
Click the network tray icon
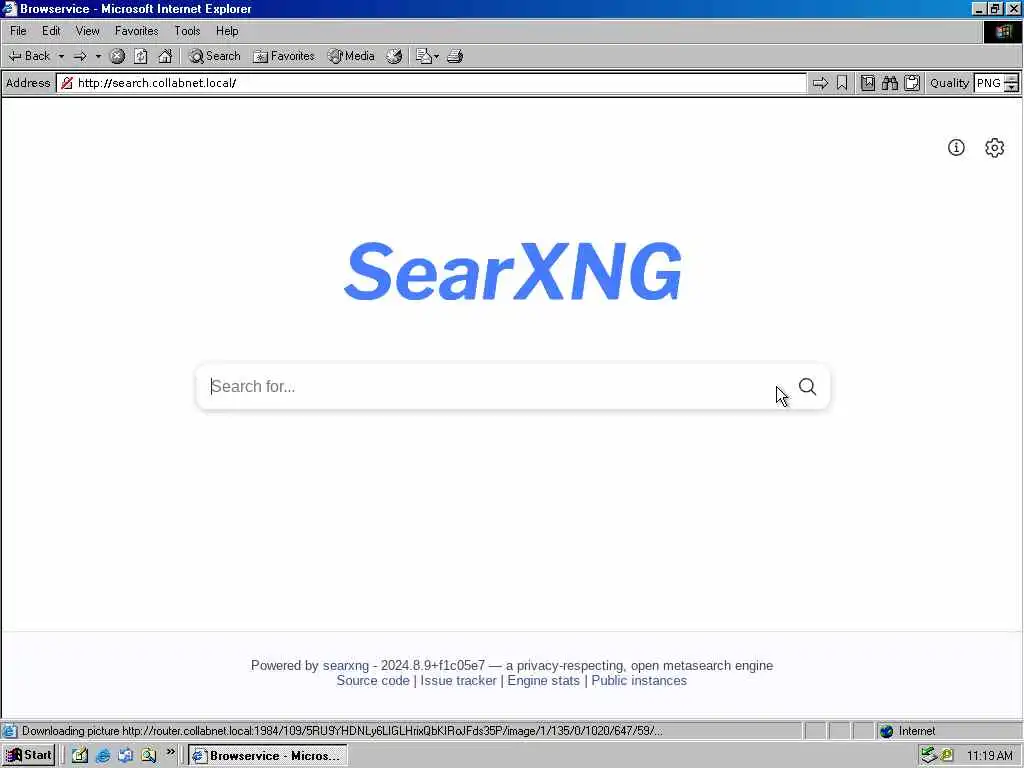929,756
